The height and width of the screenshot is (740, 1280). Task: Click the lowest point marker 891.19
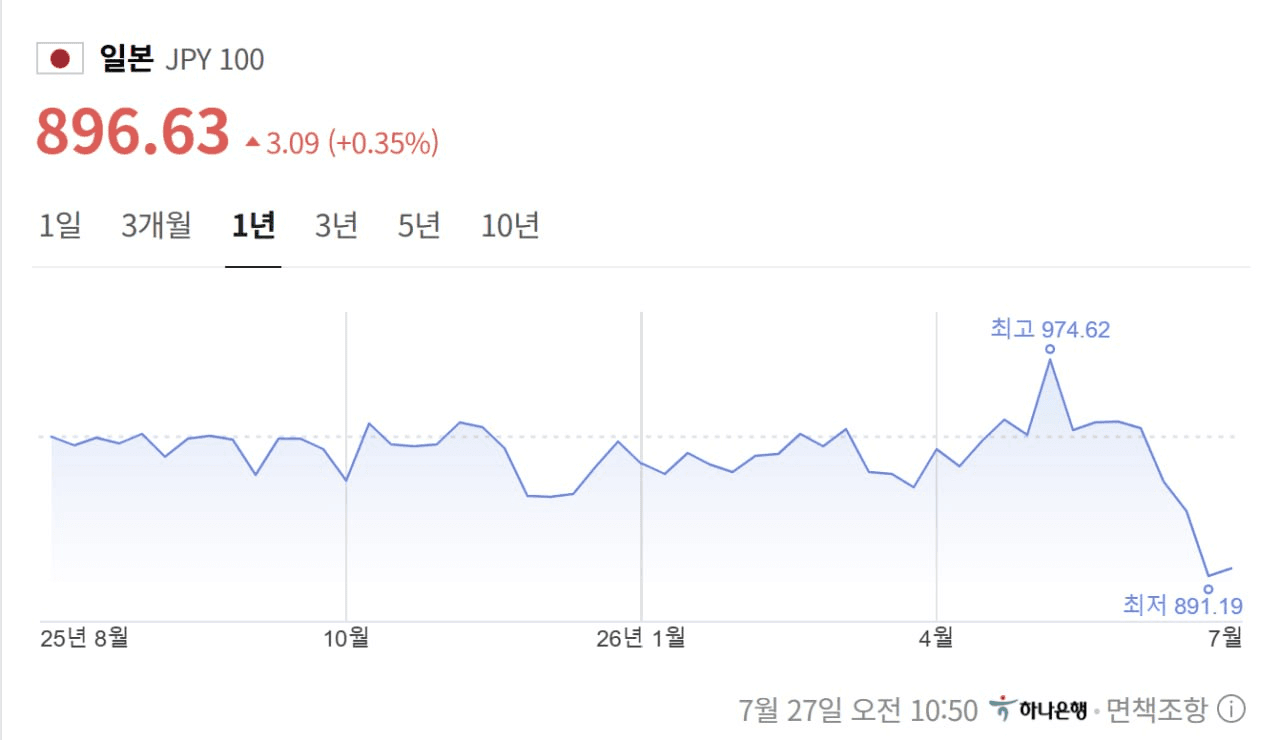click(1208, 589)
